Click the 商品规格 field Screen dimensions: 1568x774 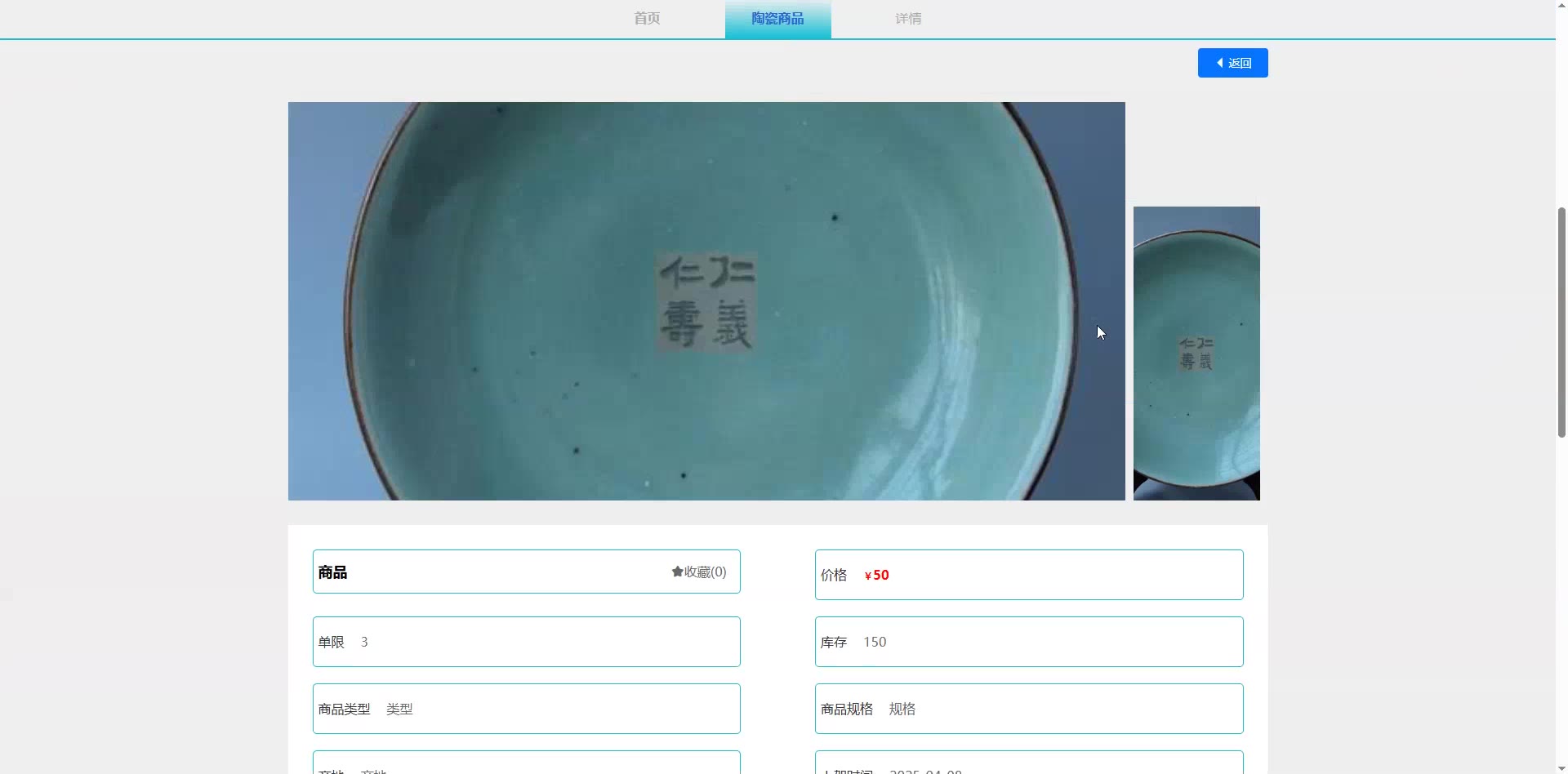click(x=1029, y=709)
